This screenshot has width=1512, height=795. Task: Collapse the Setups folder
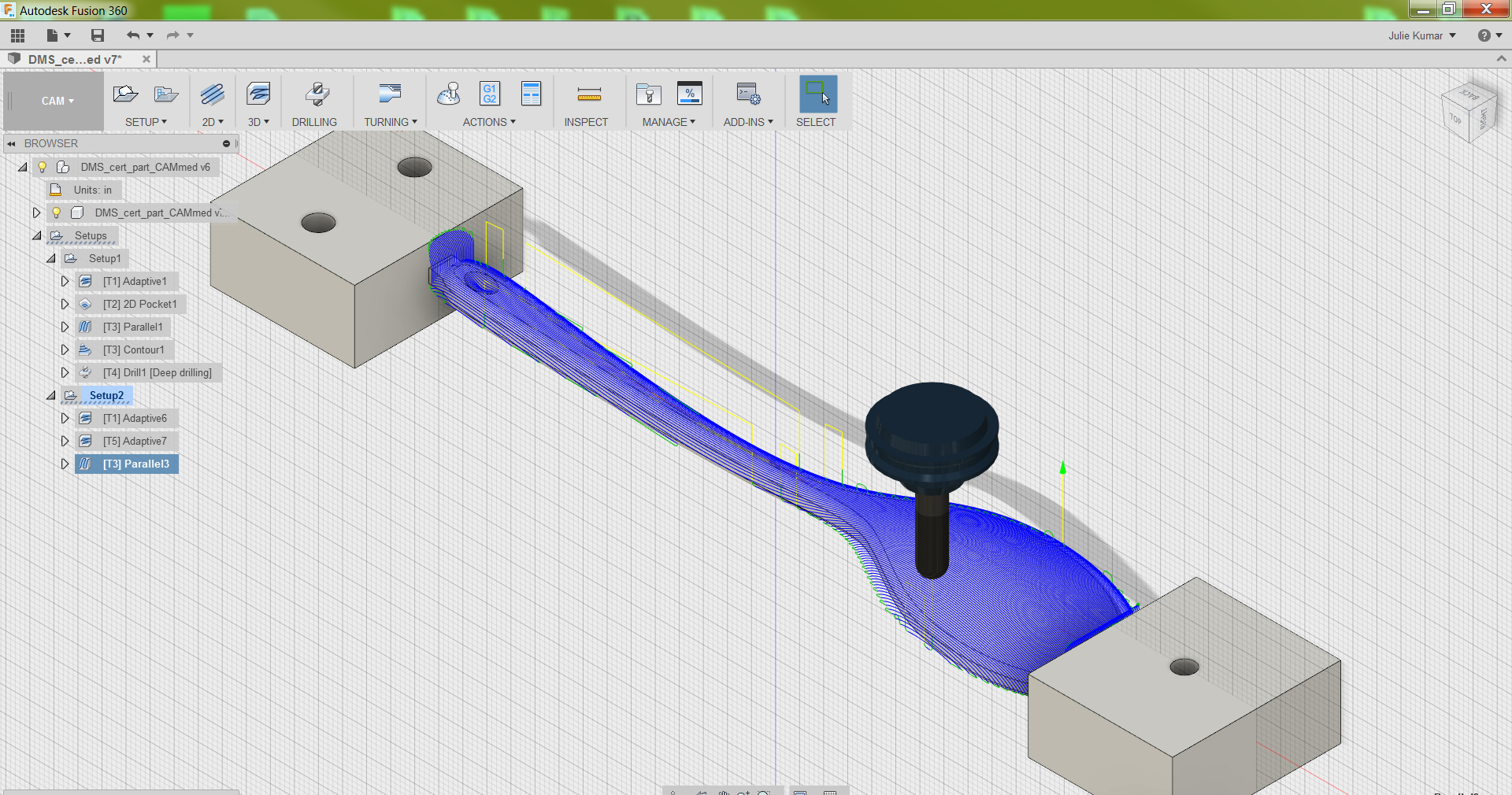click(x=36, y=235)
